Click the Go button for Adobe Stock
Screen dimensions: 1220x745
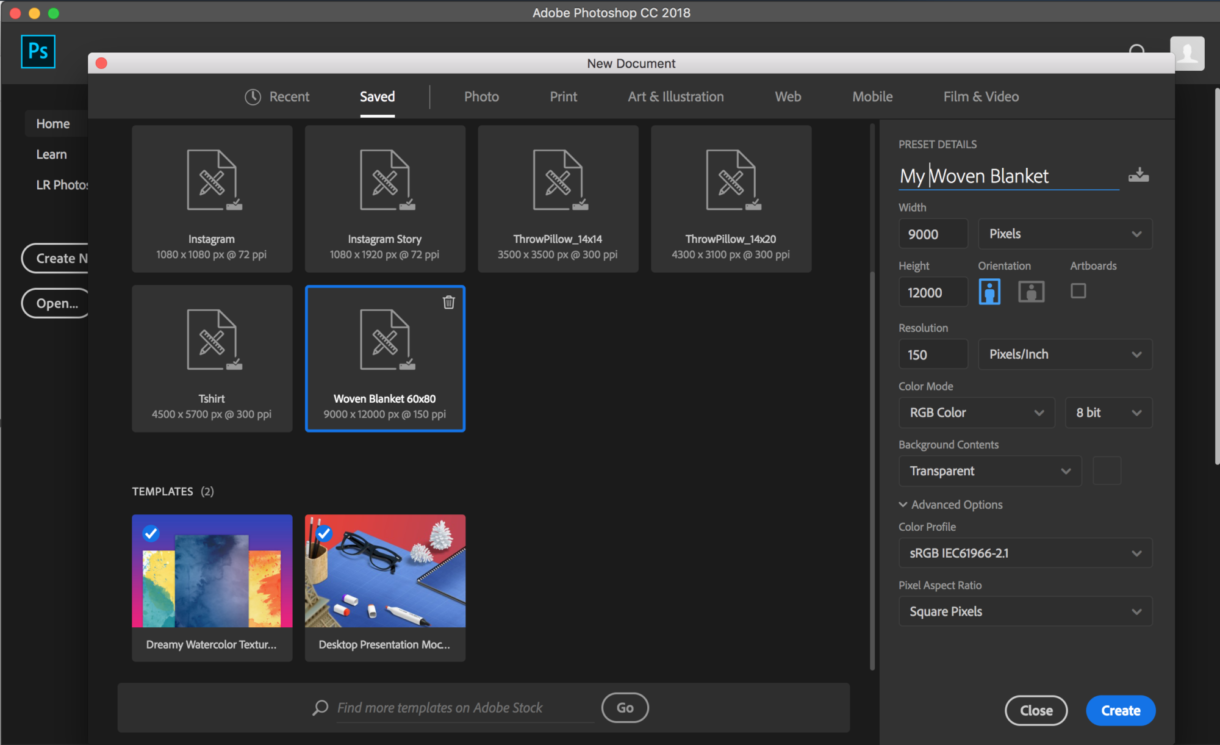coord(625,708)
